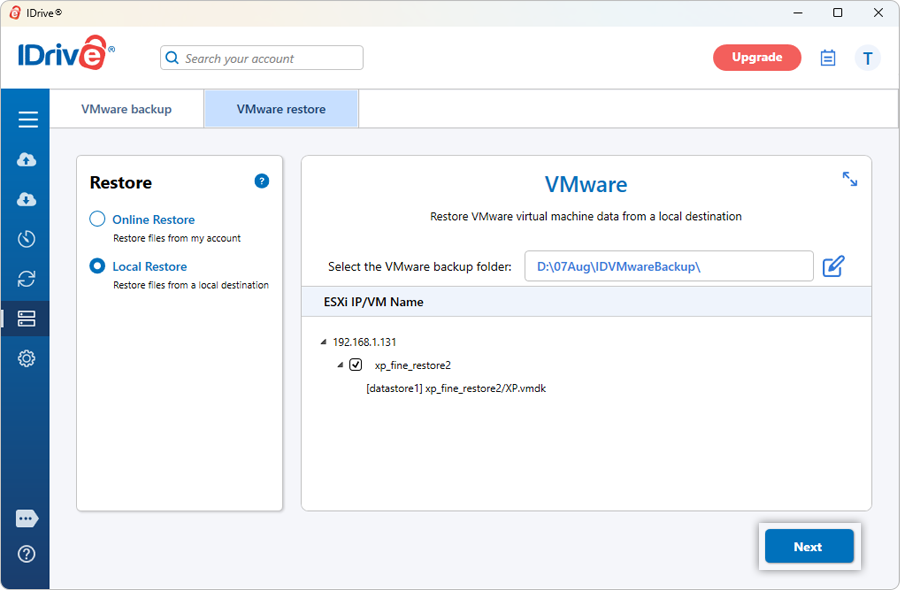Switch to the VMware restore tab
900x590 pixels.
281,109
